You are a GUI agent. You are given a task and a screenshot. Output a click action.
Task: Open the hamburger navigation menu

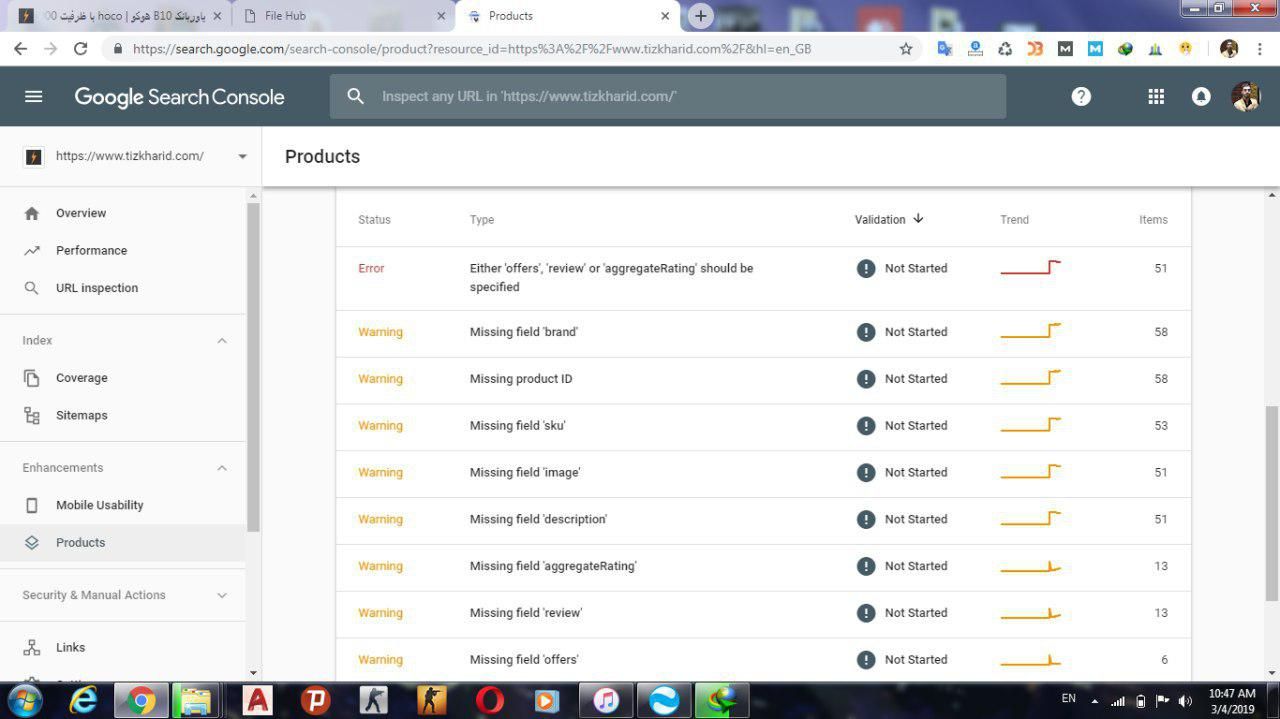pyautogui.click(x=33, y=96)
